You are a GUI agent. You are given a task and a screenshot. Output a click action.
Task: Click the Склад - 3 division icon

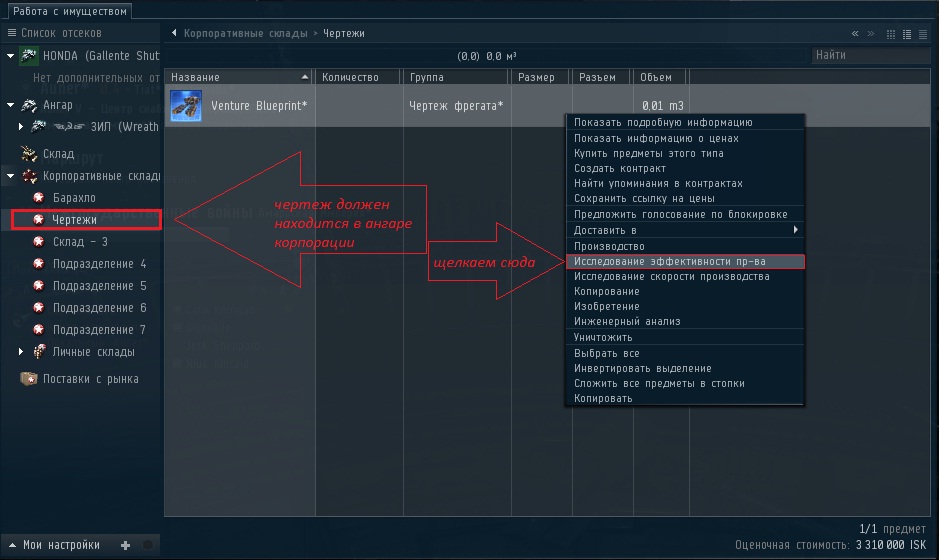click(x=39, y=242)
